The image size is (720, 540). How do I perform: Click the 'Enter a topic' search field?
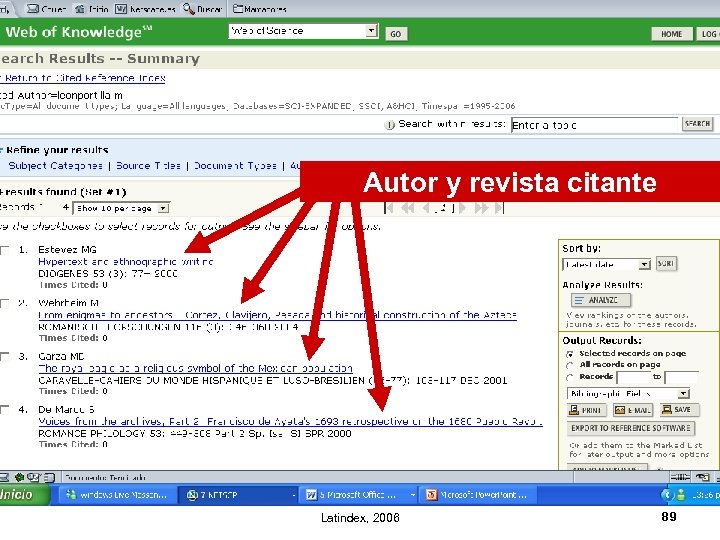594,125
